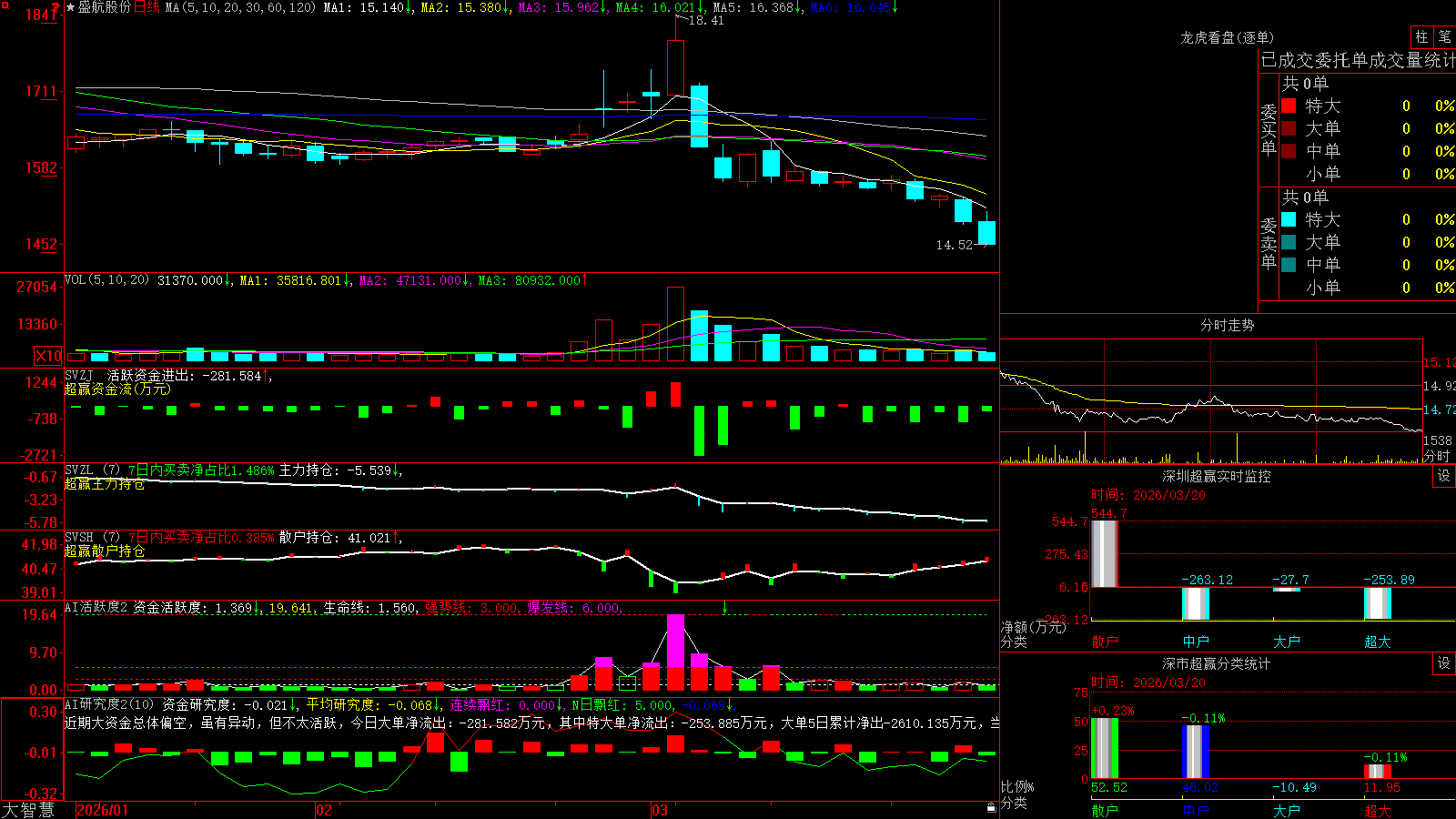Click the 分时走势 panel title
Image resolution: width=1456 pixels, height=819 pixels.
tap(1228, 325)
